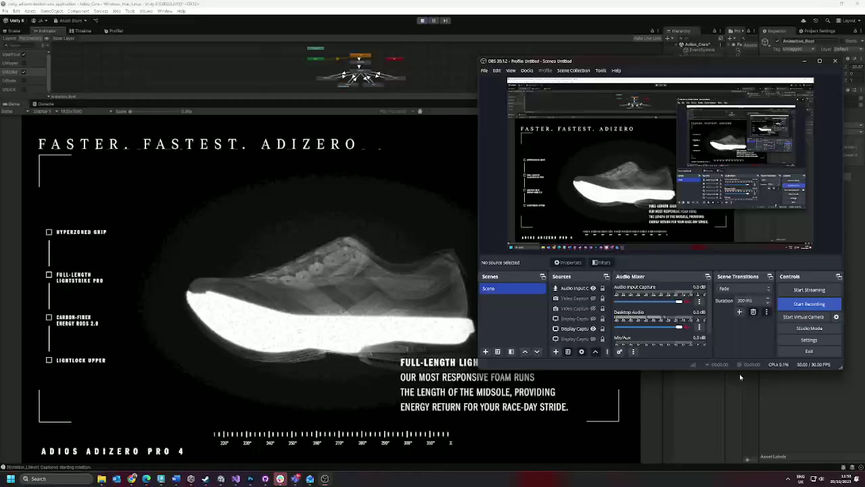Toggle visibility of active Display Capture source
The image size is (865, 487).
[594, 329]
